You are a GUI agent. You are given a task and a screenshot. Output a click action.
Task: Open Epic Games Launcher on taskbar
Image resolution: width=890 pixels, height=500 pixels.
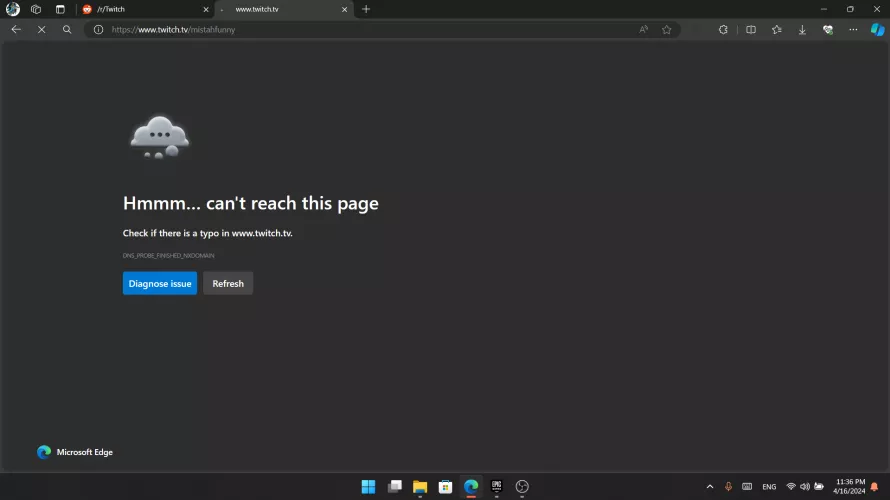click(497, 486)
